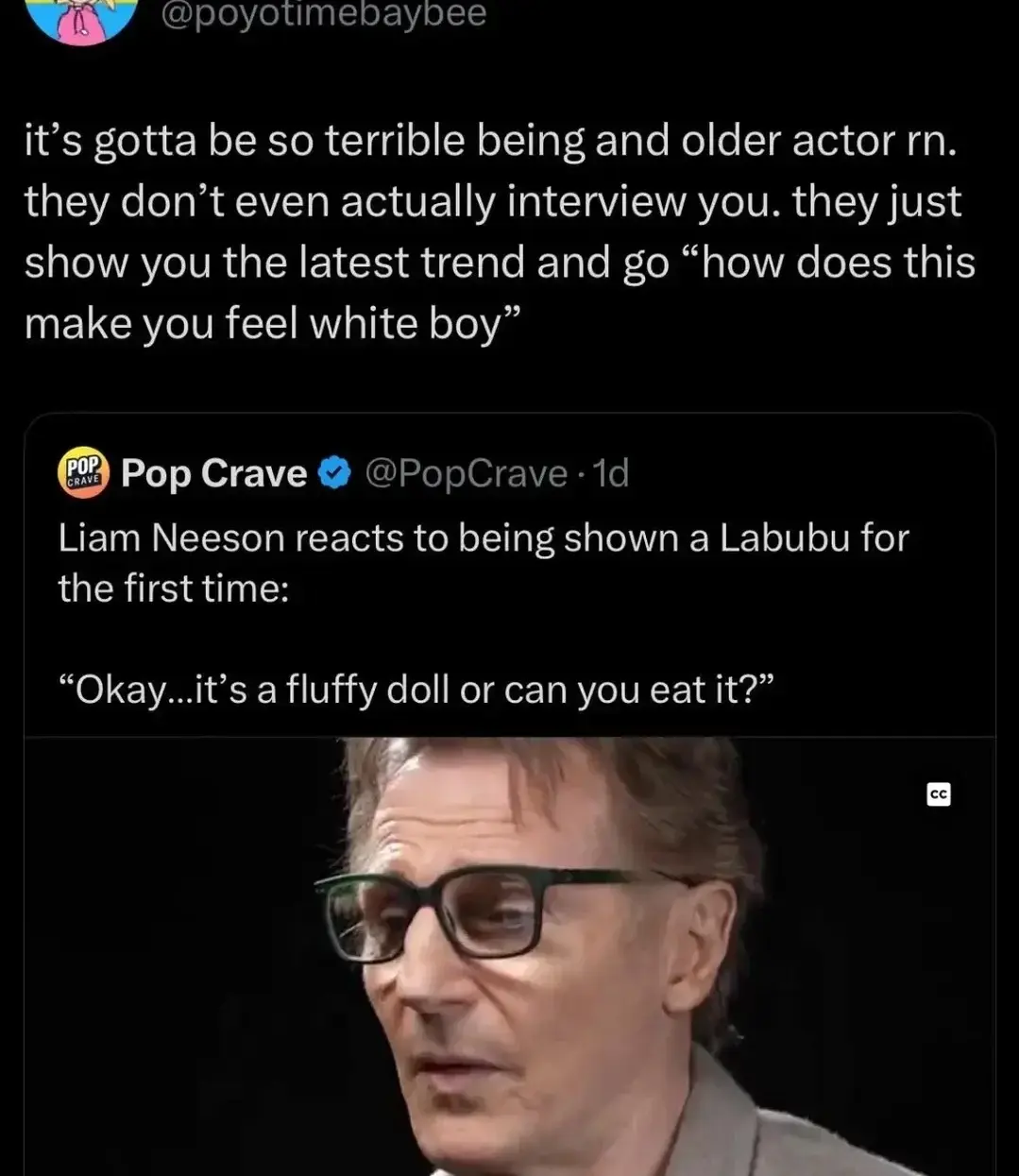Click the Pop Crave logo avatar
The image size is (1019, 1176).
83,471
